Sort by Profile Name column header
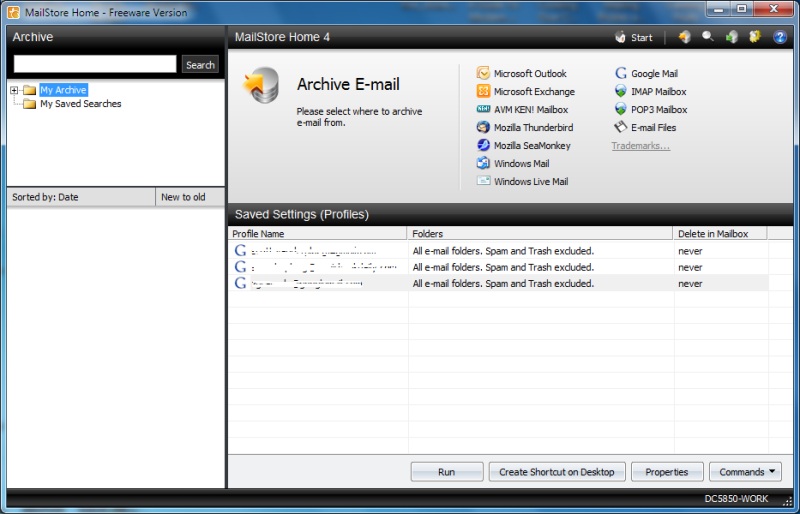The height and width of the screenshot is (514, 800). (x=317, y=234)
